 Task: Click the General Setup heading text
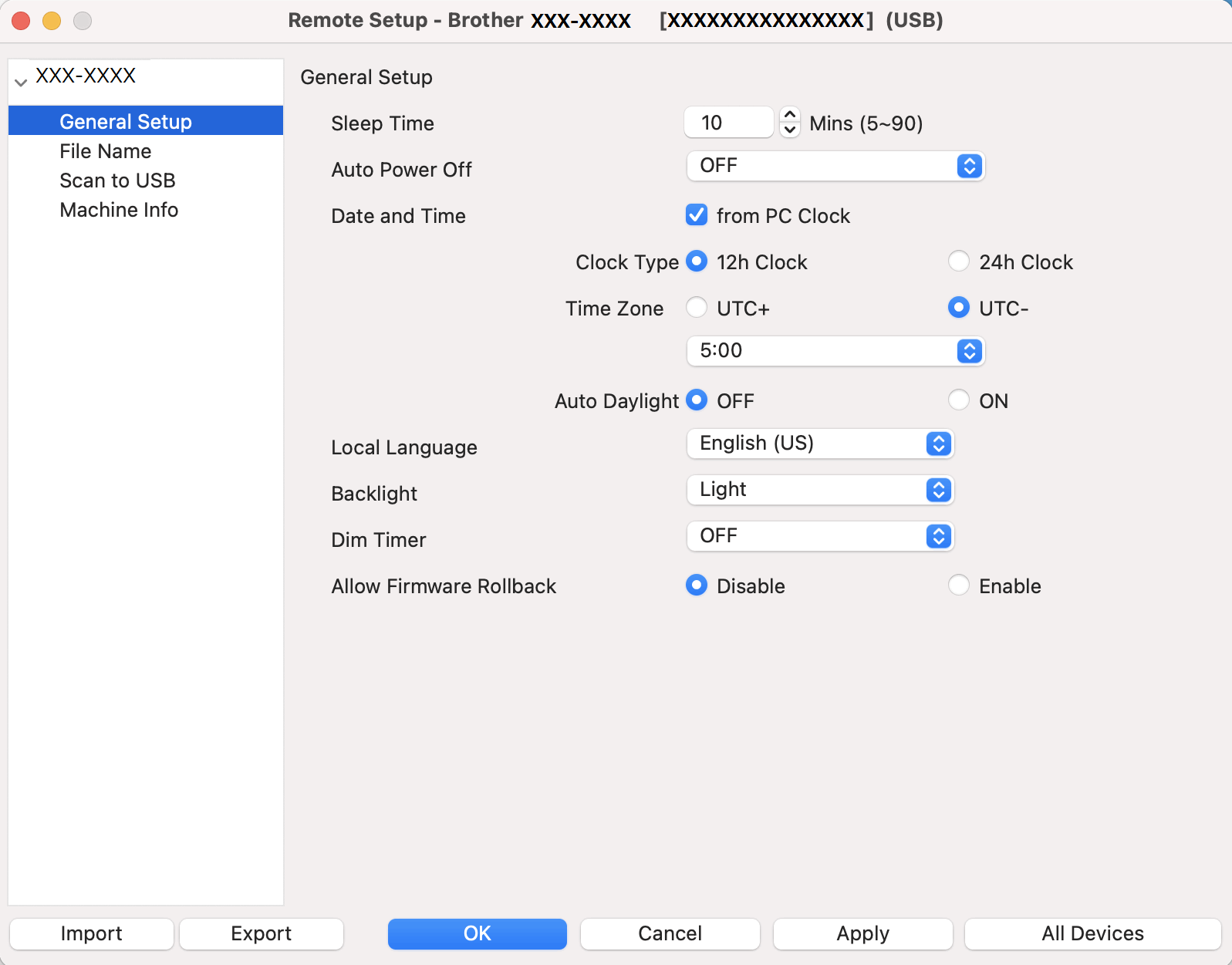[x=366, y=77]
